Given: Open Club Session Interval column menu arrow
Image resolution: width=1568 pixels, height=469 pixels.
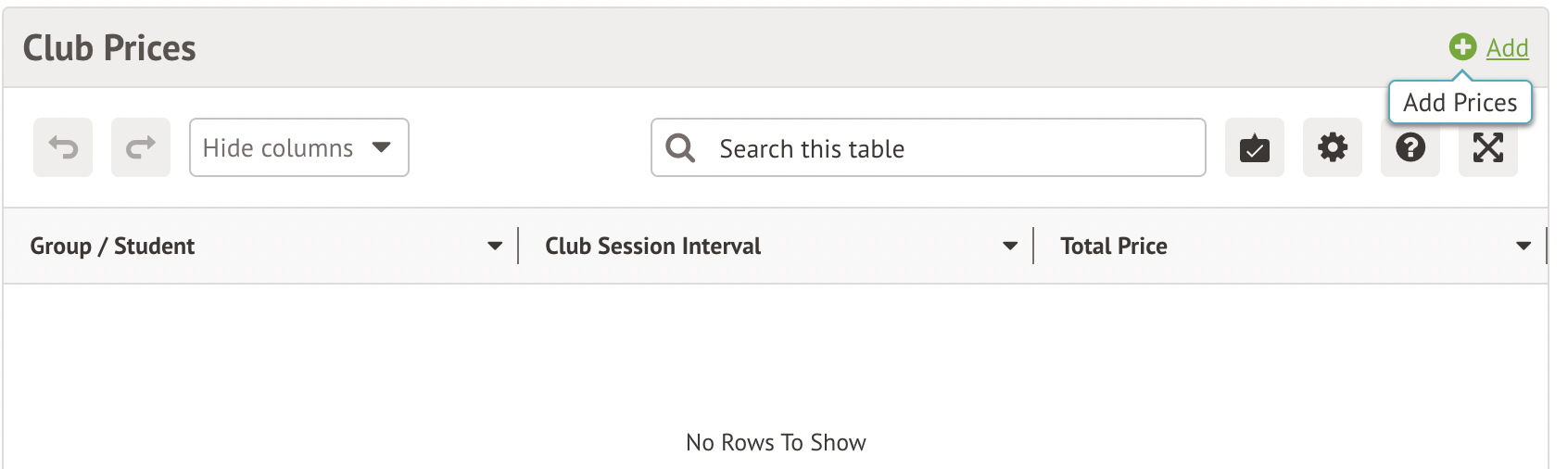Looking at the screenshot, I should tap(1010, 247).
